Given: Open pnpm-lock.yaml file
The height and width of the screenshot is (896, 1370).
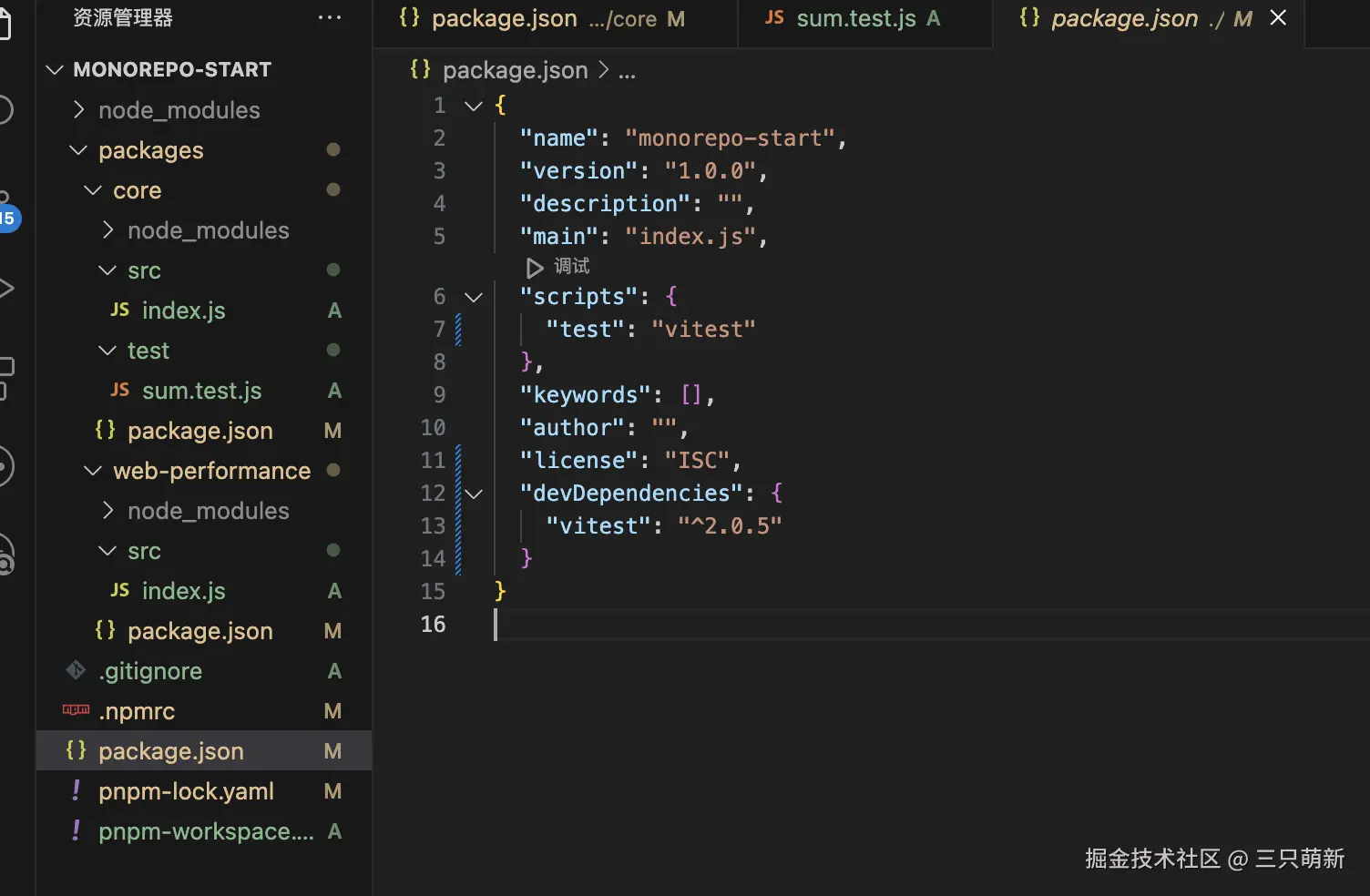Looking at the screenshot, I should 204,791.
